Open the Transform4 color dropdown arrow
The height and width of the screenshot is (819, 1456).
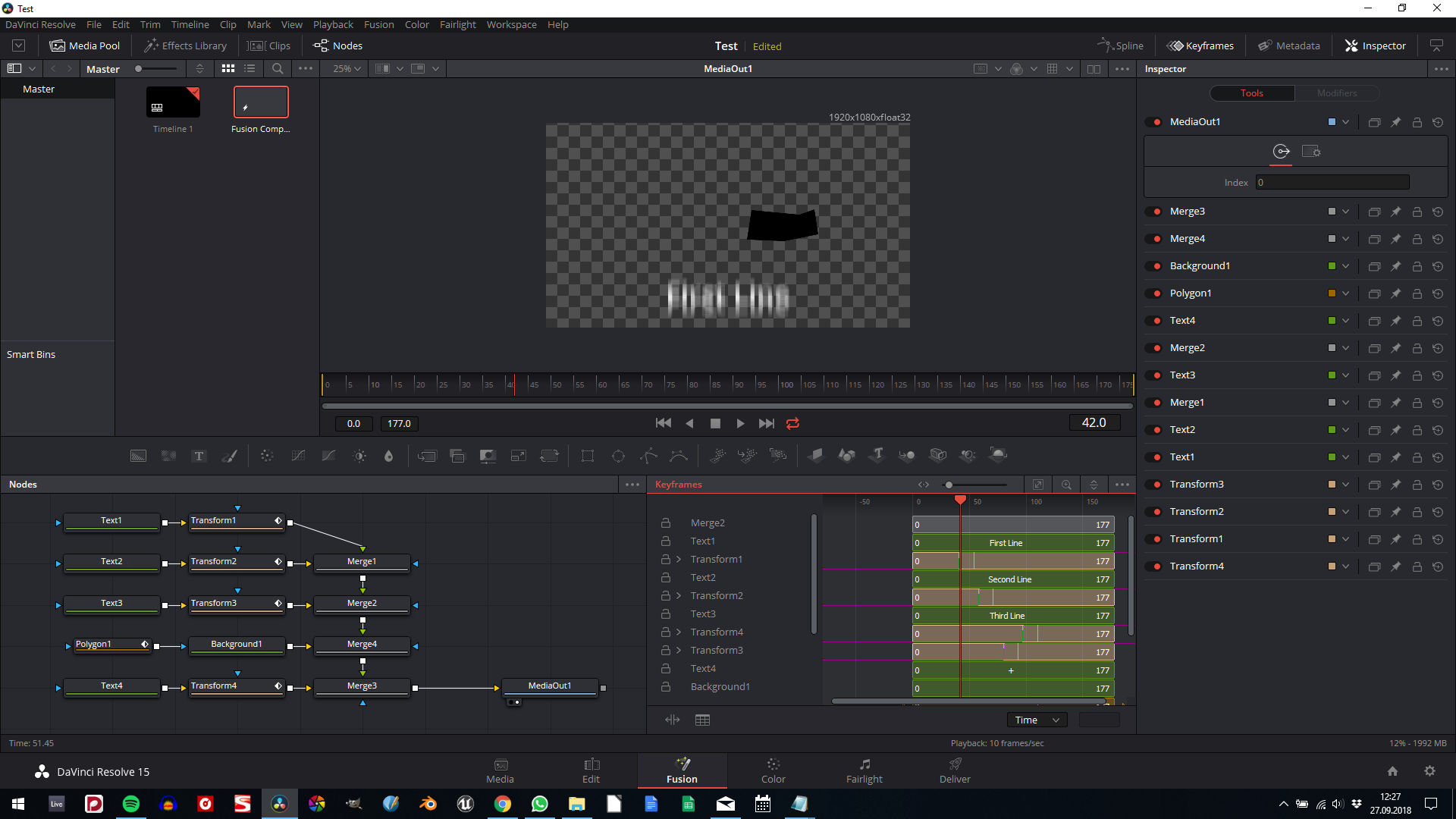coord(1345,566)
